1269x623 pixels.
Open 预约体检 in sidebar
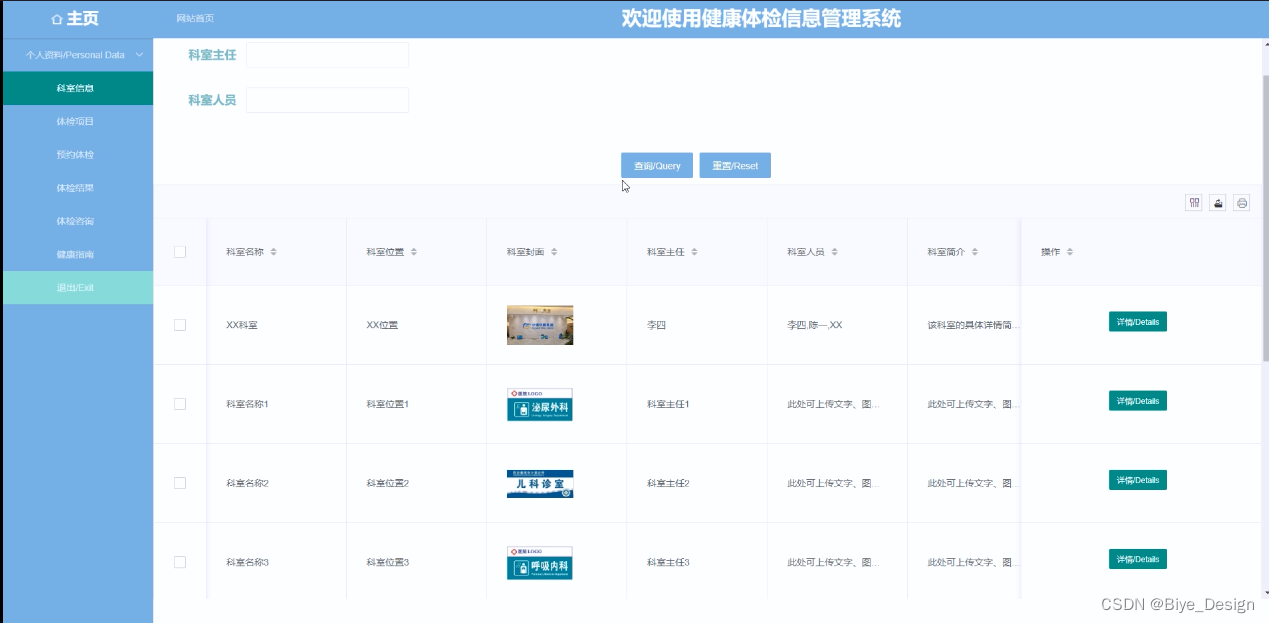coord(77,155)
